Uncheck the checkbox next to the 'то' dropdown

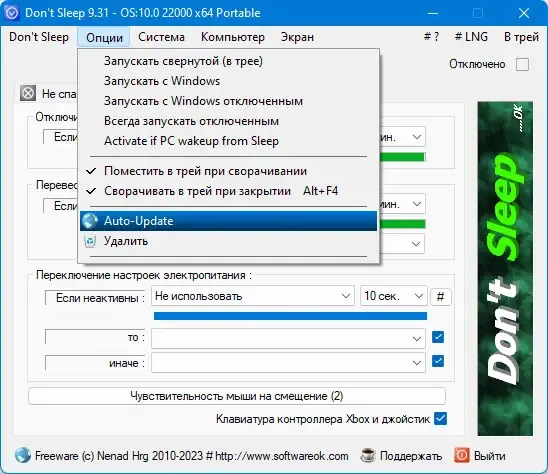pyautogui.click(x=438, y=337)
